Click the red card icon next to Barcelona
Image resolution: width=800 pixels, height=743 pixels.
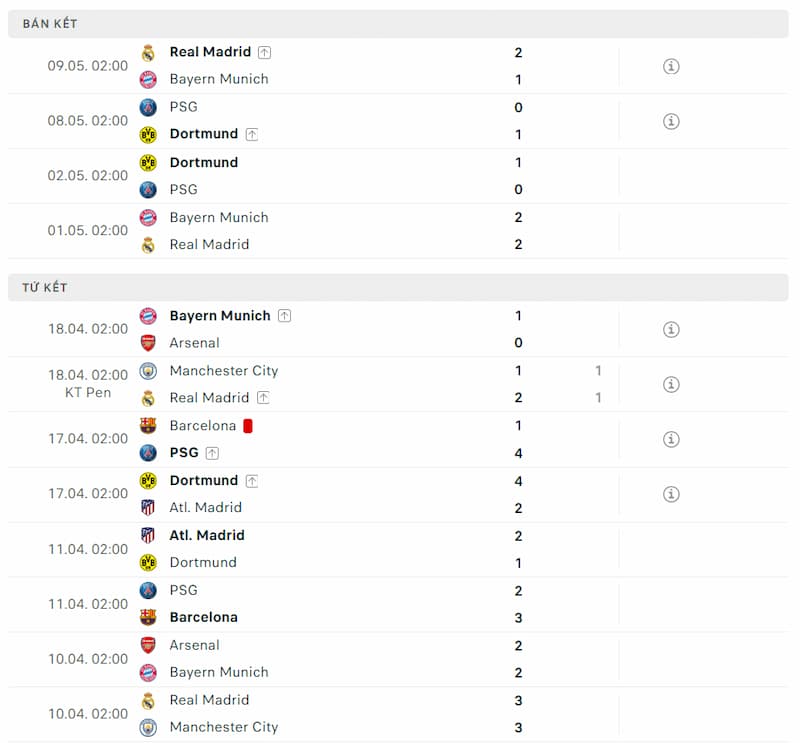pos(248,426)
